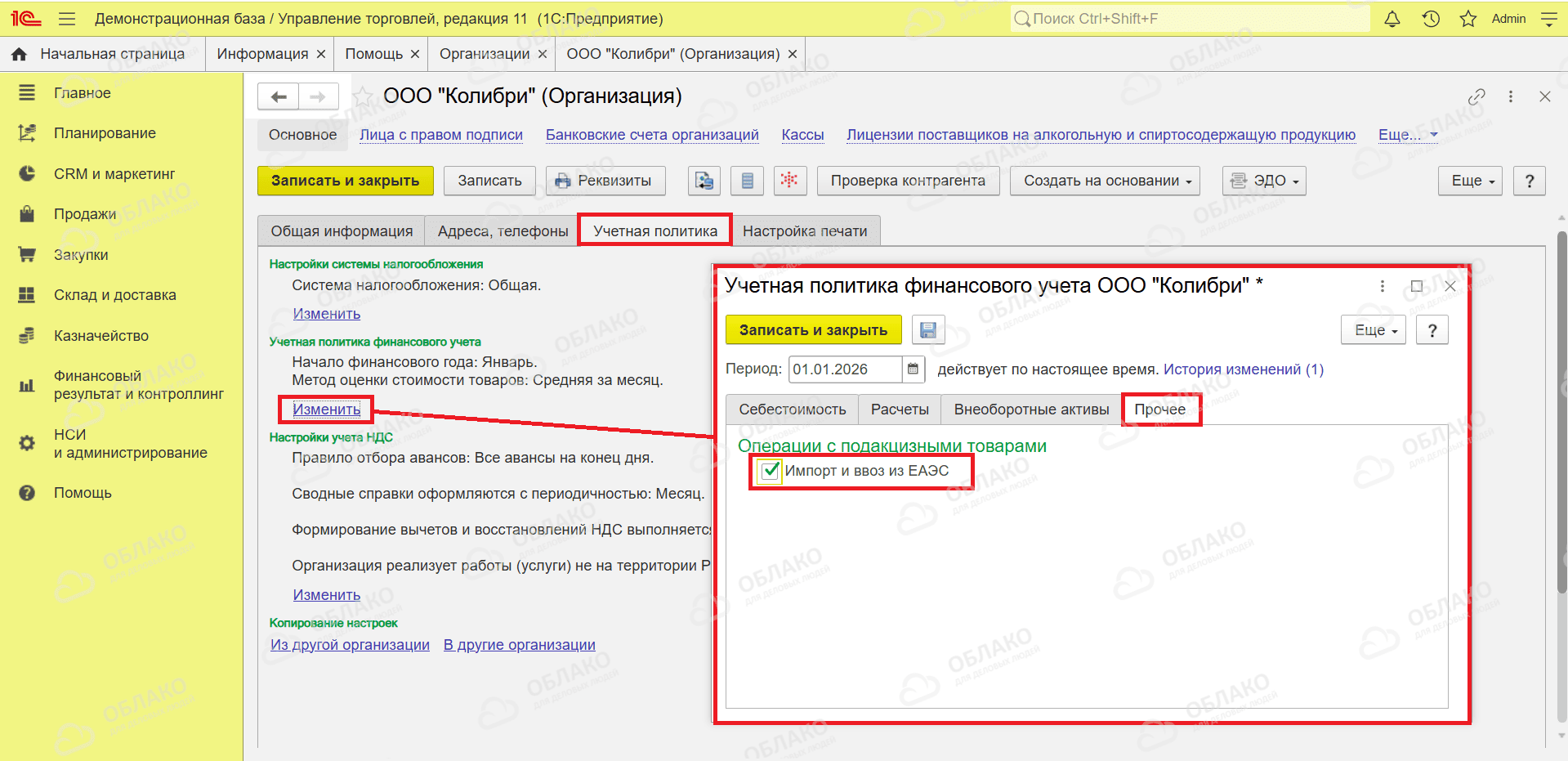The width and height of the screenshot is (1568, 761).
Task: Open Финансовый результат и контроллинг section
Action: point(122,385)
